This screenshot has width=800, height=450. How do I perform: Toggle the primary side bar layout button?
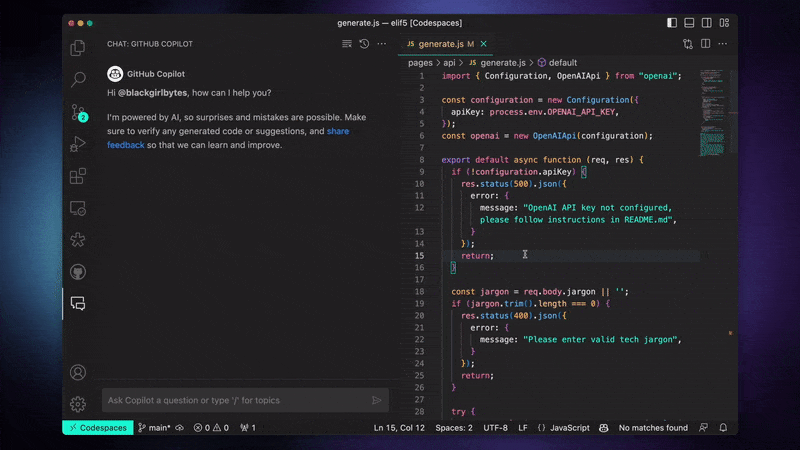[x=670, y=22]
